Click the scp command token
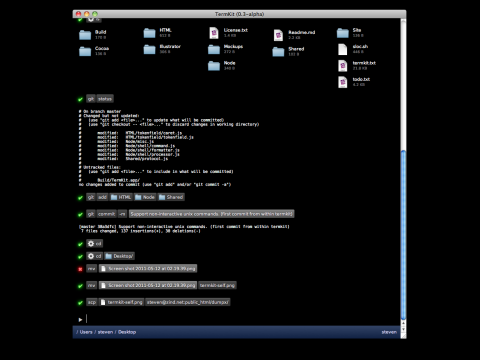 [x=92, y=302]
